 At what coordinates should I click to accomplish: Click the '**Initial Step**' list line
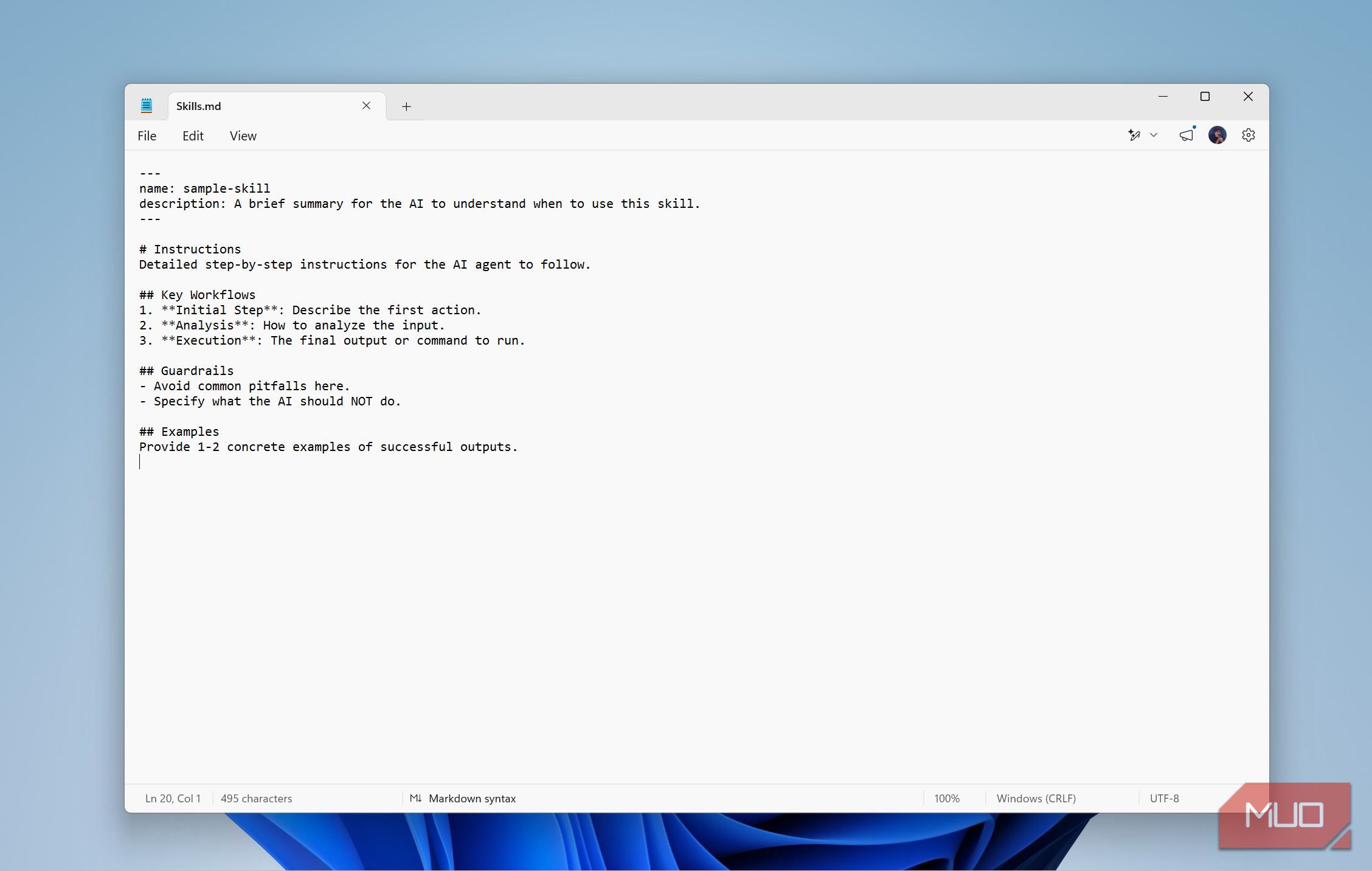tap(310, 310)
